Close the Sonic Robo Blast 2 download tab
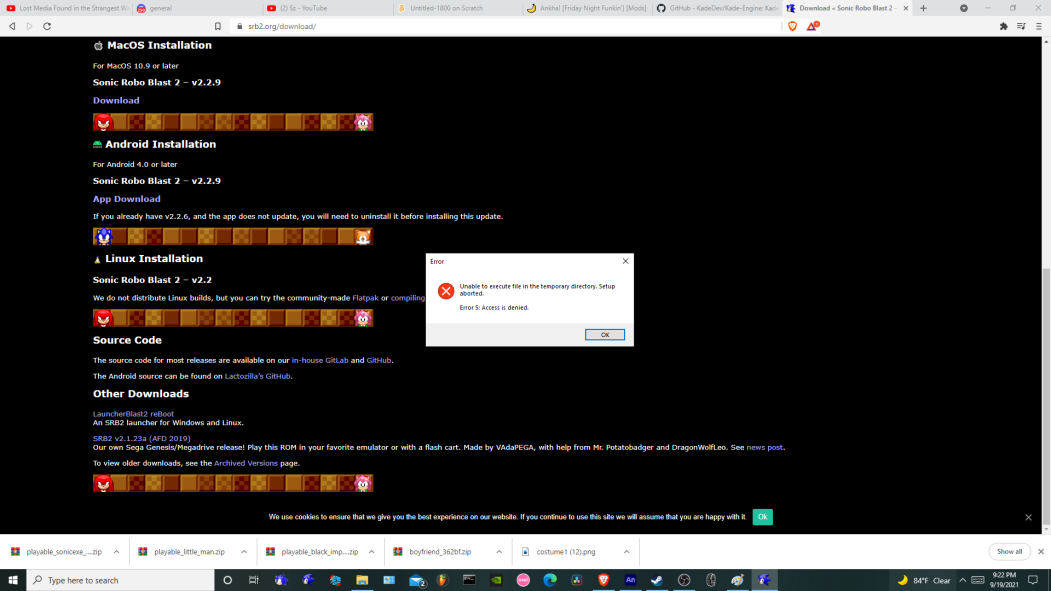This screenshot has width=1051, height=591. pos(906,8)
